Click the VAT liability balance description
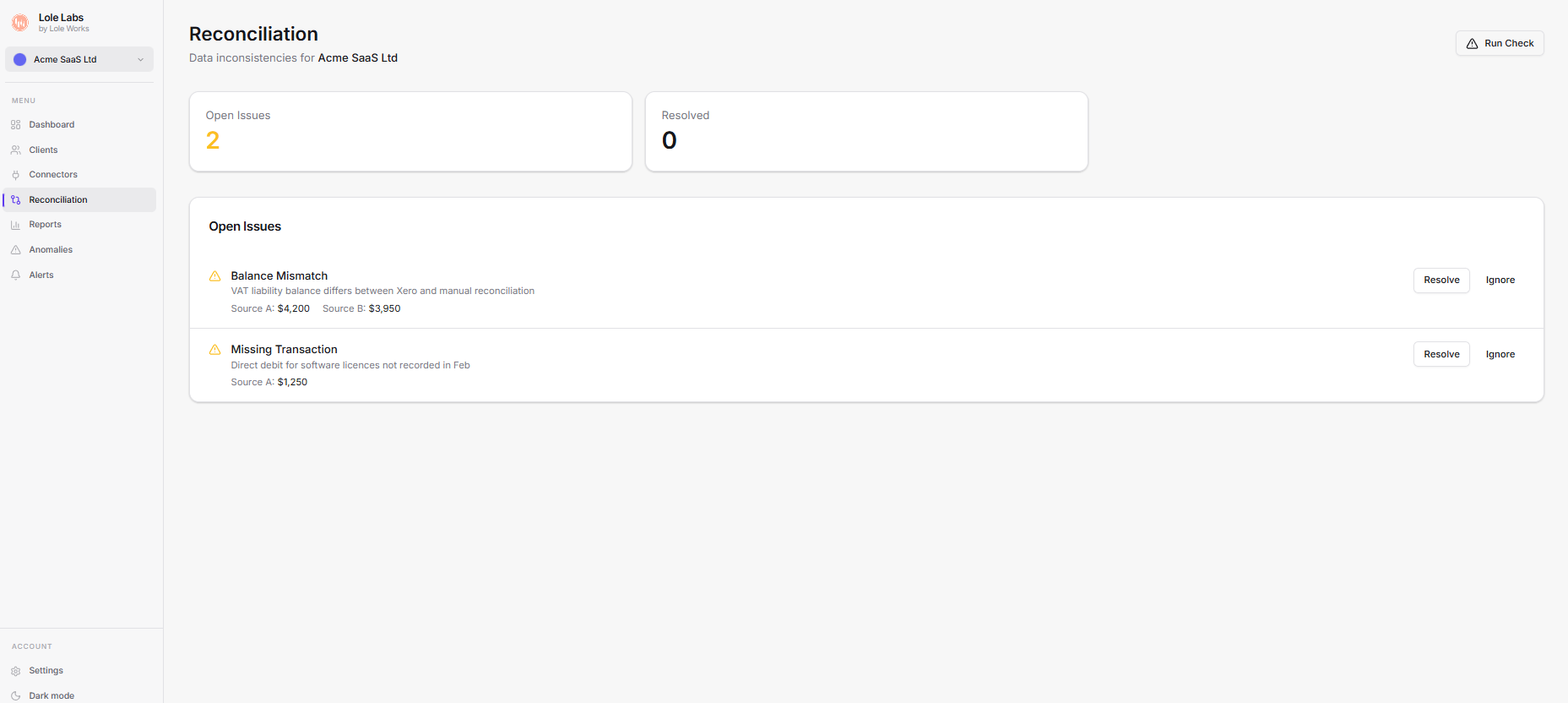Screen dimensions: 1568x703 (383, 292)
